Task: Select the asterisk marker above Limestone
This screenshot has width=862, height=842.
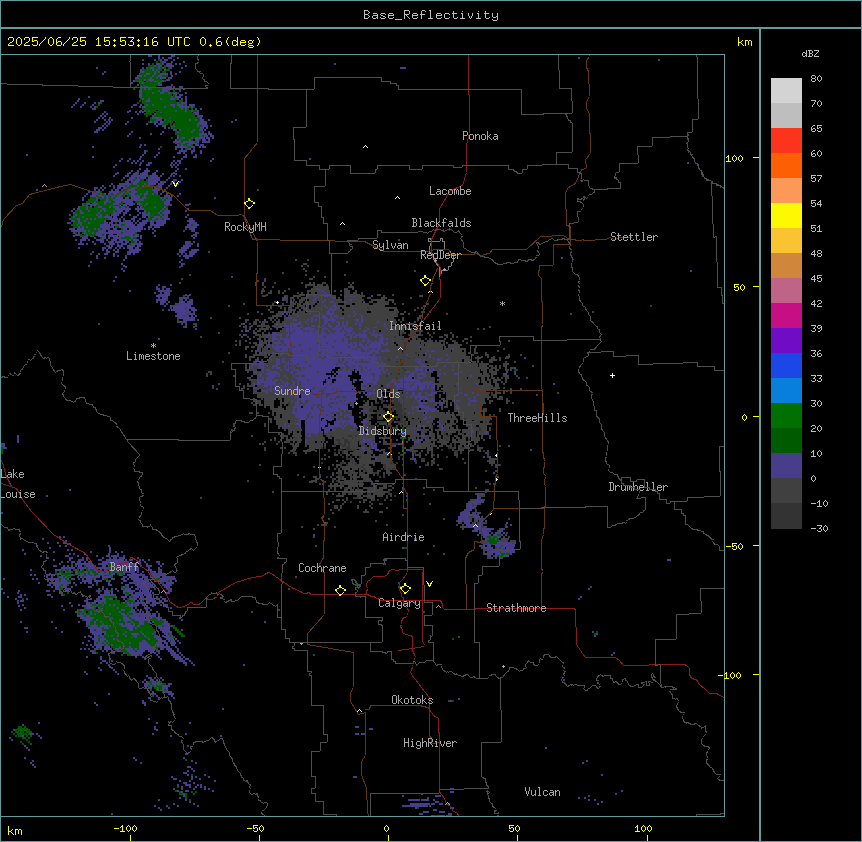Action: [x=153, y=346]
